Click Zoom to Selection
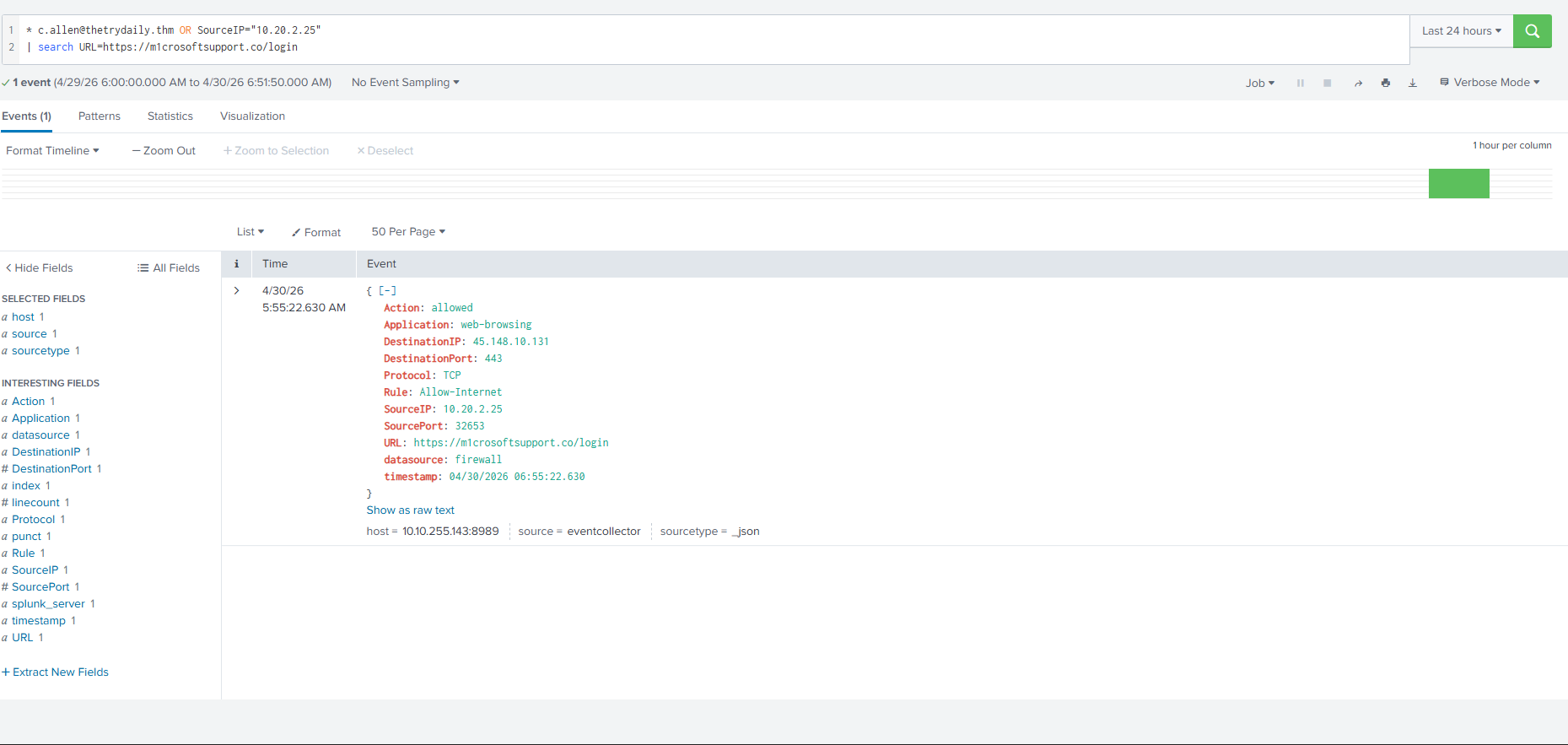 point(276,151)
